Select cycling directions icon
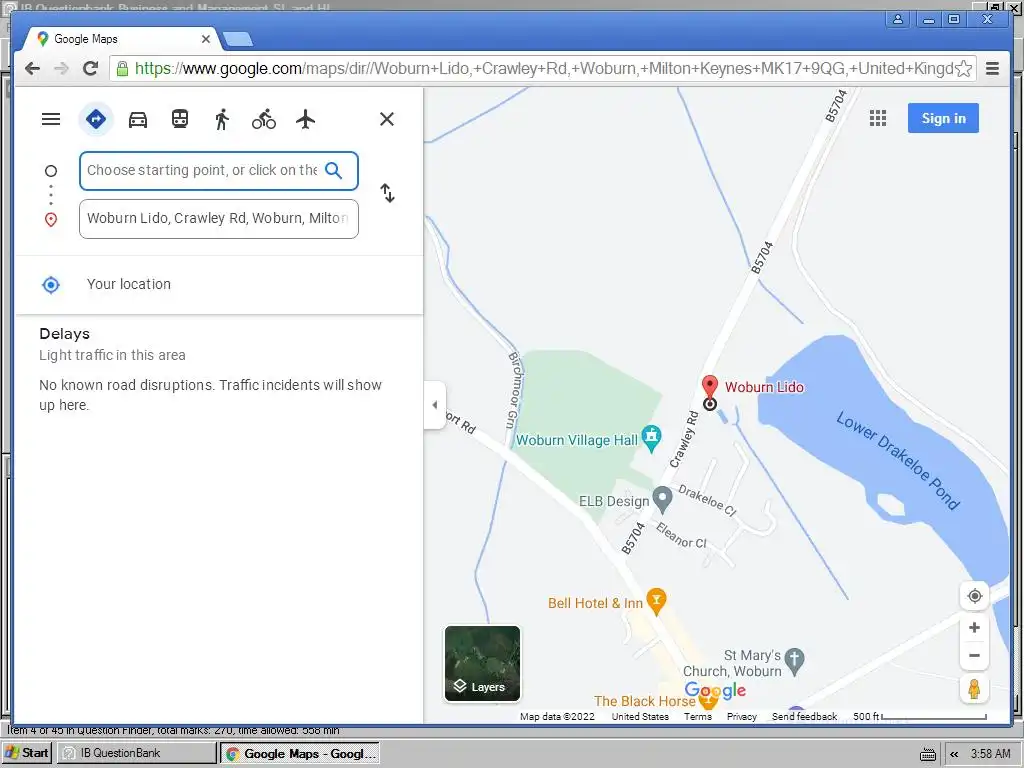The height and width of the screenshot is (768, 1024). pyautogui.click(x=264, y=120)
